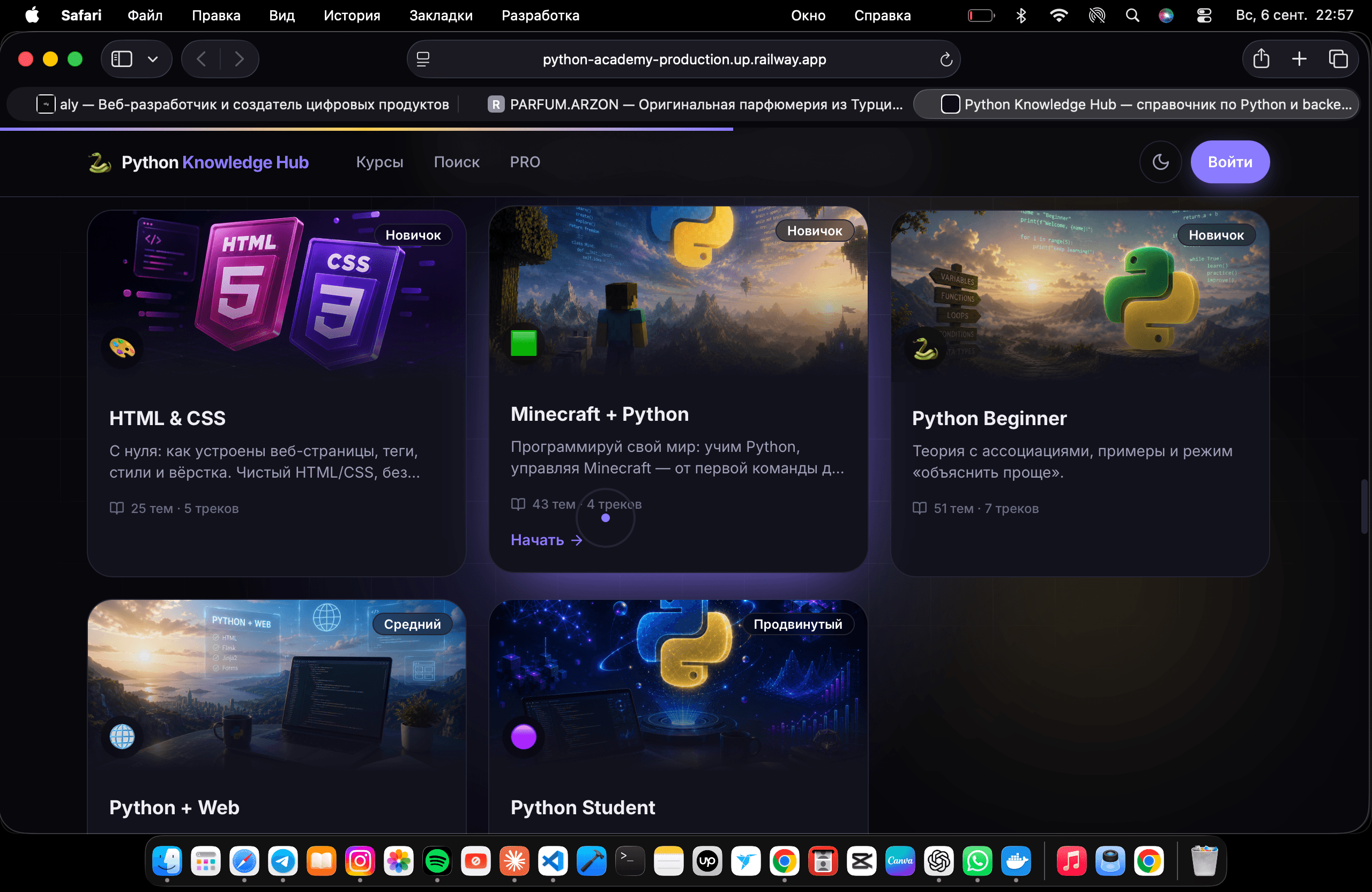
Task: Select the Python Knowledge Hub tab
Action: [x=1136, y=105]
